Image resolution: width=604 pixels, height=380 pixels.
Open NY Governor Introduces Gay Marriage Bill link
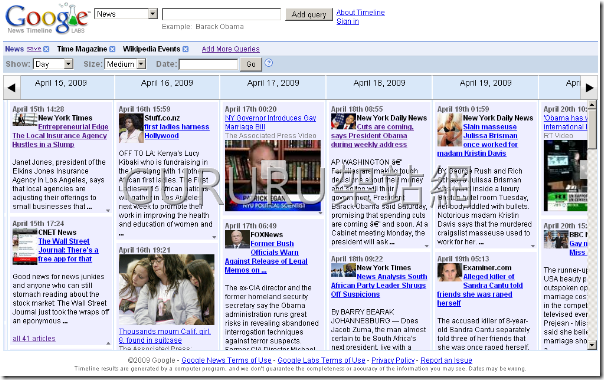coord(270,122)
